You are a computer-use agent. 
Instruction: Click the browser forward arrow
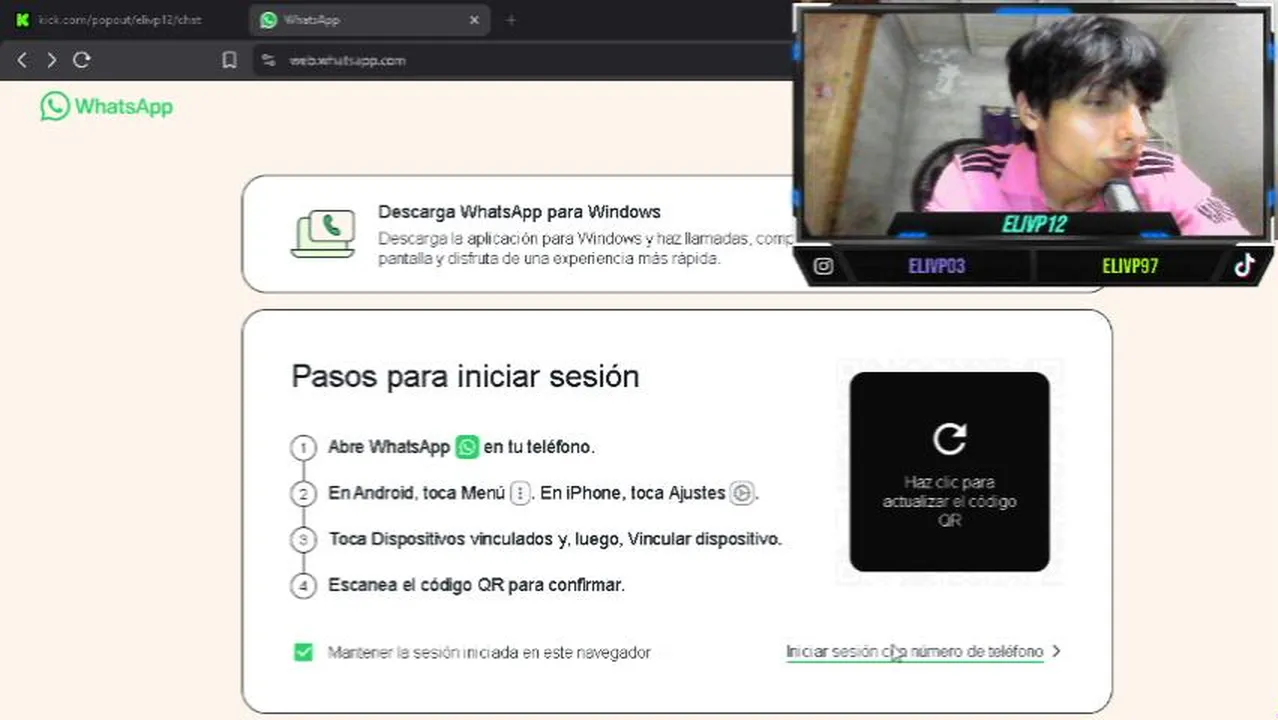pos(52,60)
